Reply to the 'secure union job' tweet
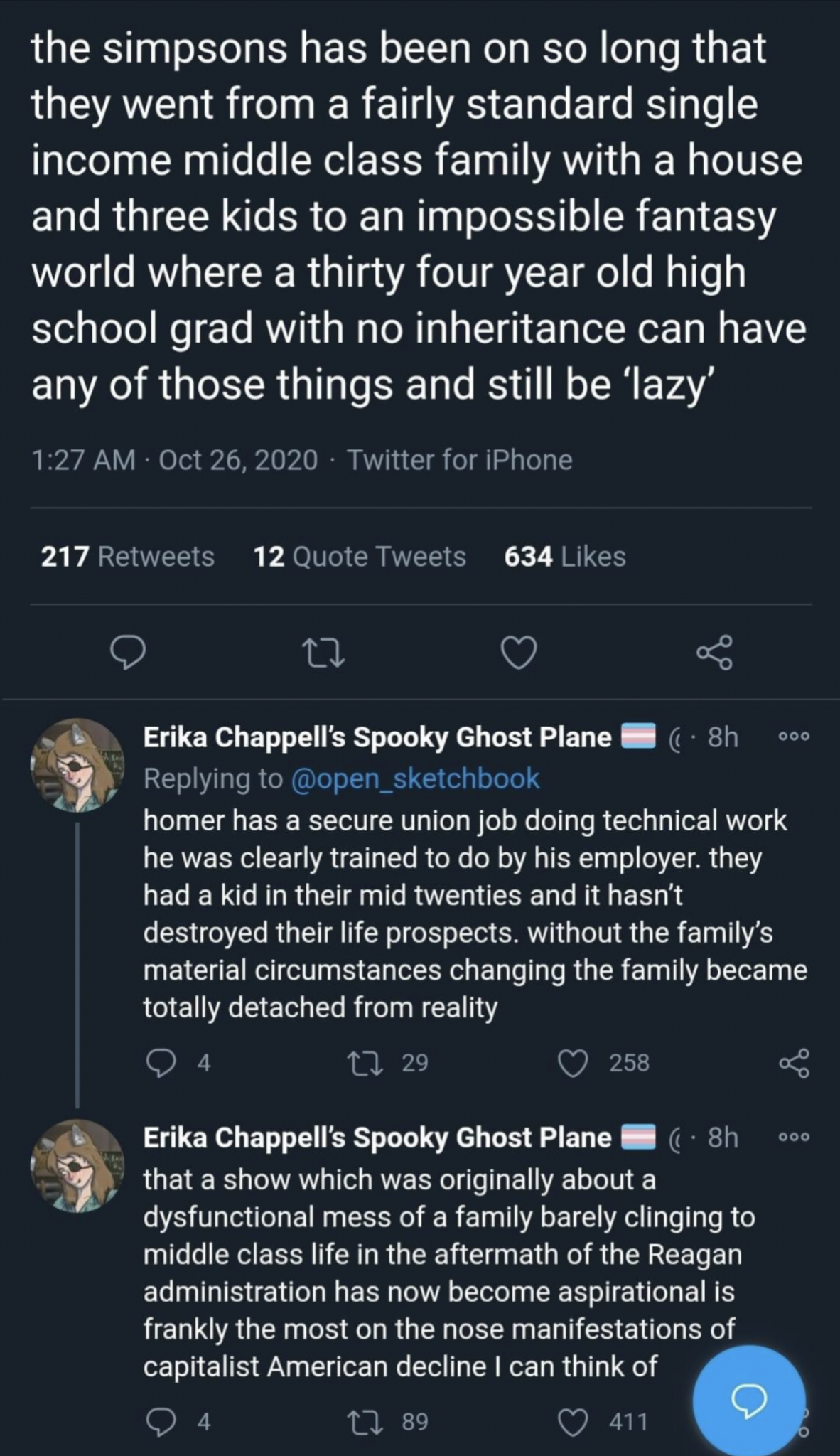The image size is (840, 1456). (161, 1063)
